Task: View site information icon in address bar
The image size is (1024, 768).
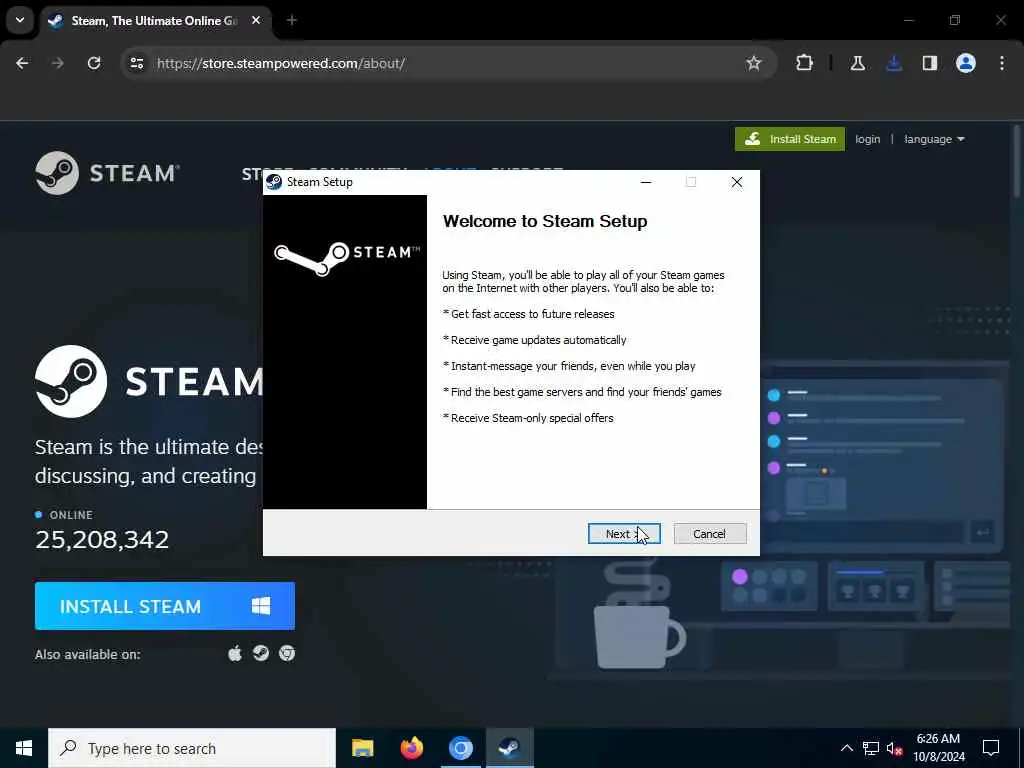Action: [x=136, y=63]
